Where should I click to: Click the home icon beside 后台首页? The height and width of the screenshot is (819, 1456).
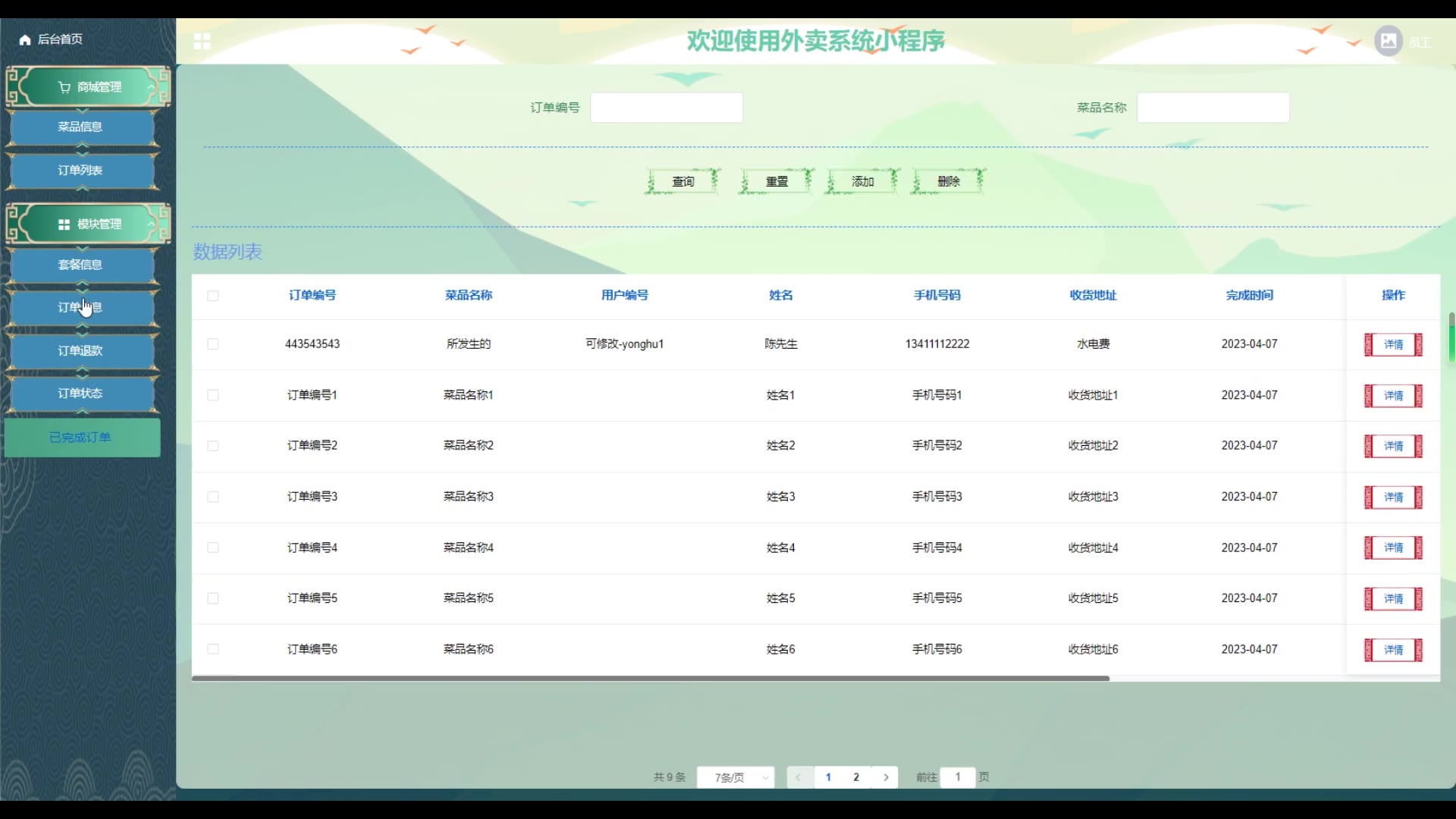24,39
